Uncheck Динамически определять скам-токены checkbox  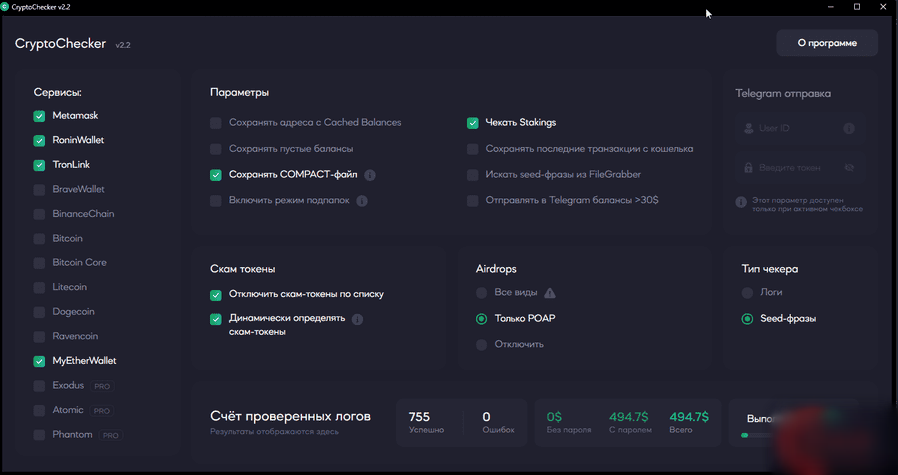[215, 319]
